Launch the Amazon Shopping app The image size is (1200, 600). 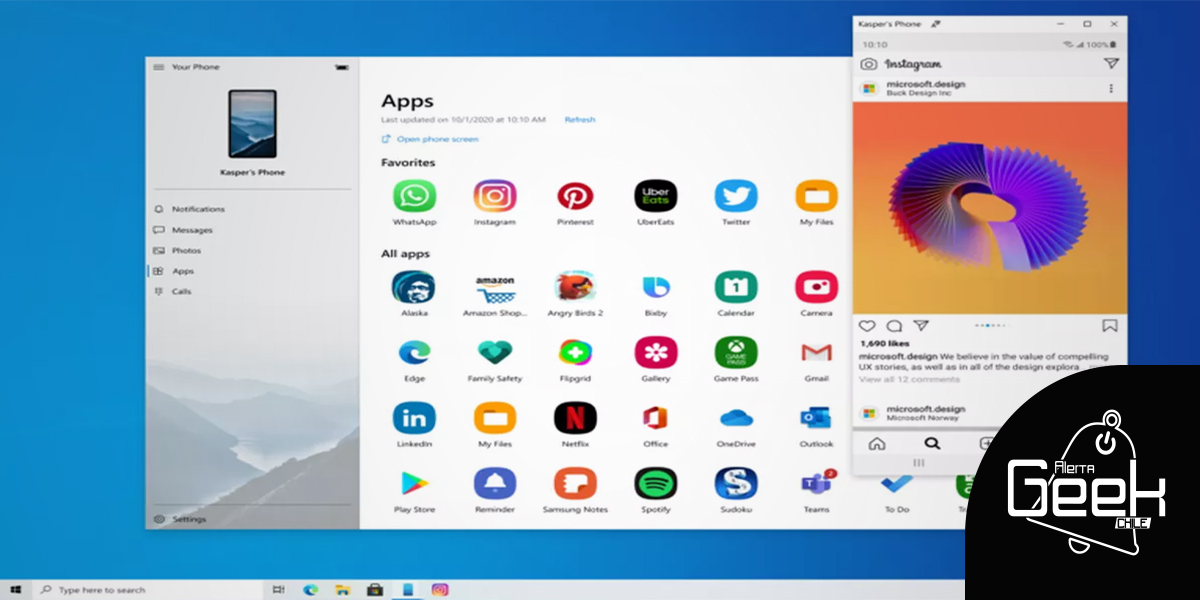494,287
